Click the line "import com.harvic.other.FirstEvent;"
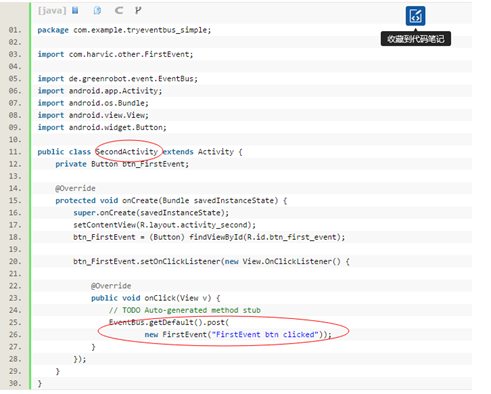Image resolution: width=491 pixels, height=394 pixels. point(115,54)
